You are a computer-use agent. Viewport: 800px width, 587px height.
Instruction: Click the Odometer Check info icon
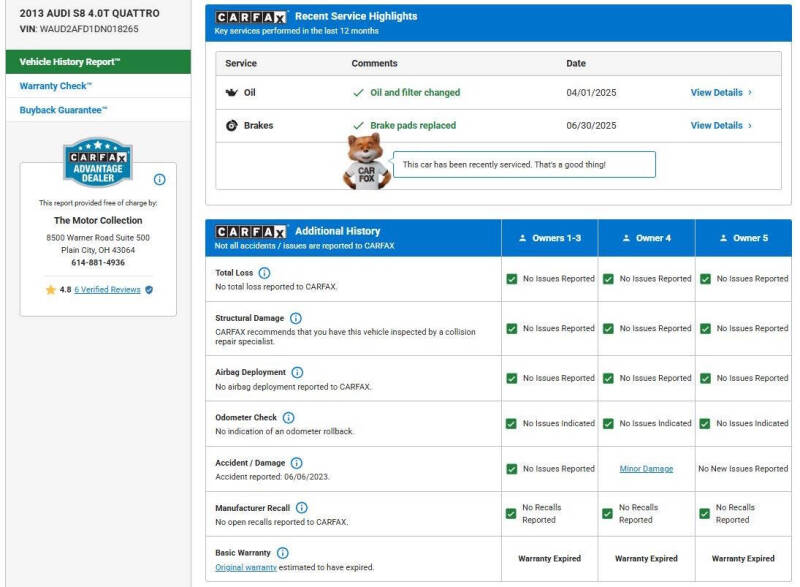[288, 417]
